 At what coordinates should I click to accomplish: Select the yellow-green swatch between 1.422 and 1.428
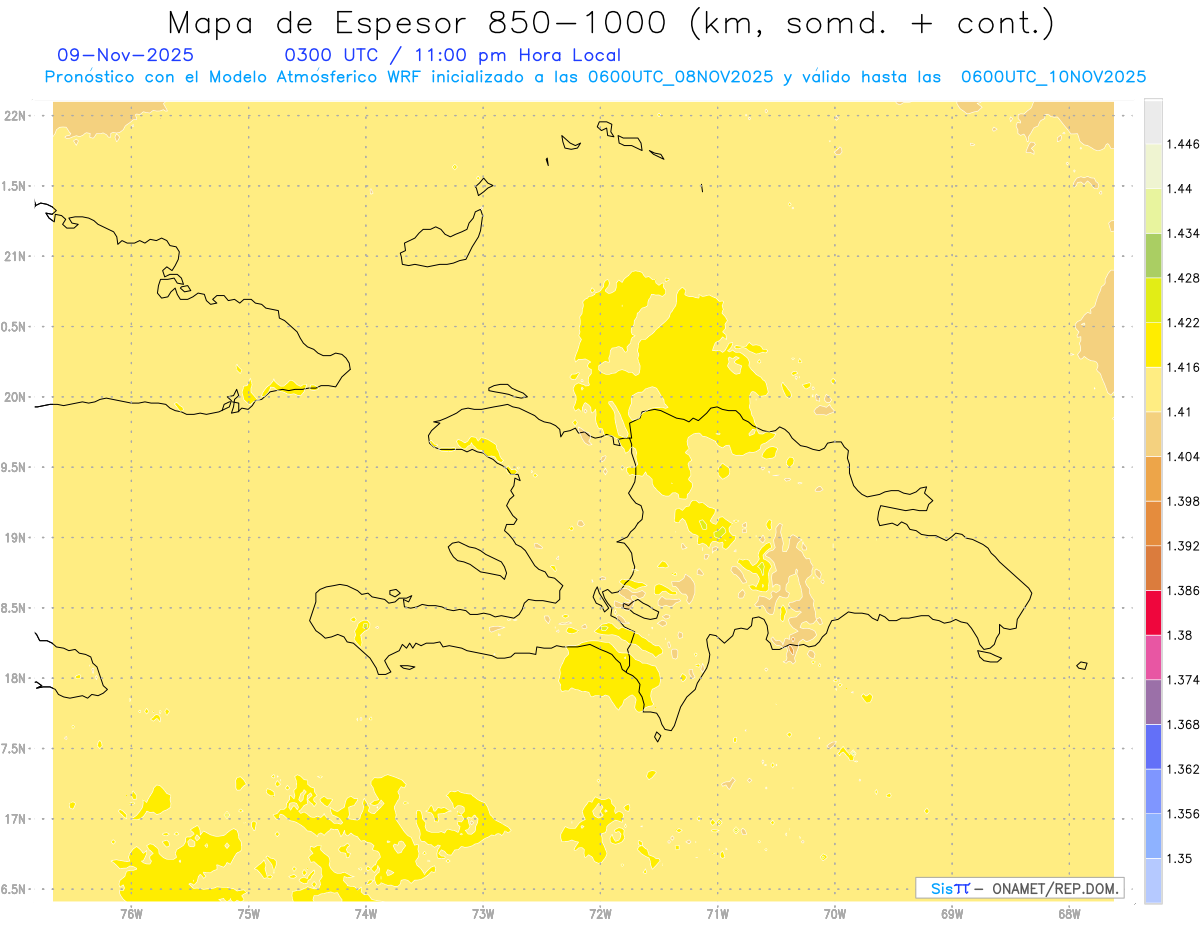(1153, 300)
